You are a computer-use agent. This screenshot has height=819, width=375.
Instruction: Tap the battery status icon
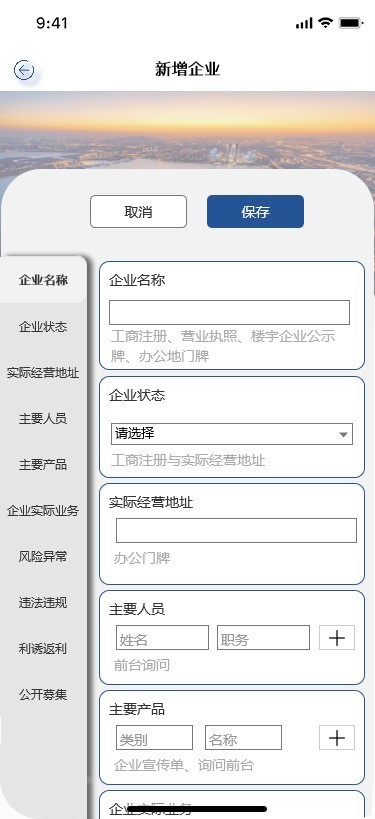[350, 23]
